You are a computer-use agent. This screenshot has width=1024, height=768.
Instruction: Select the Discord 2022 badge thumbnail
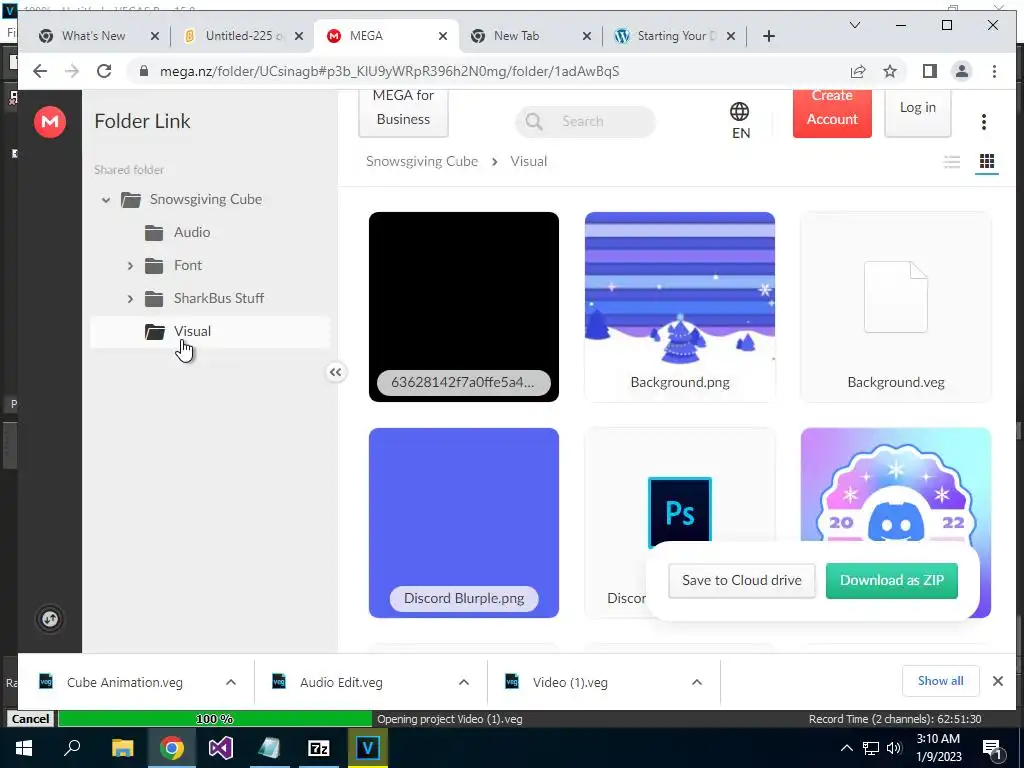point(896,487)
